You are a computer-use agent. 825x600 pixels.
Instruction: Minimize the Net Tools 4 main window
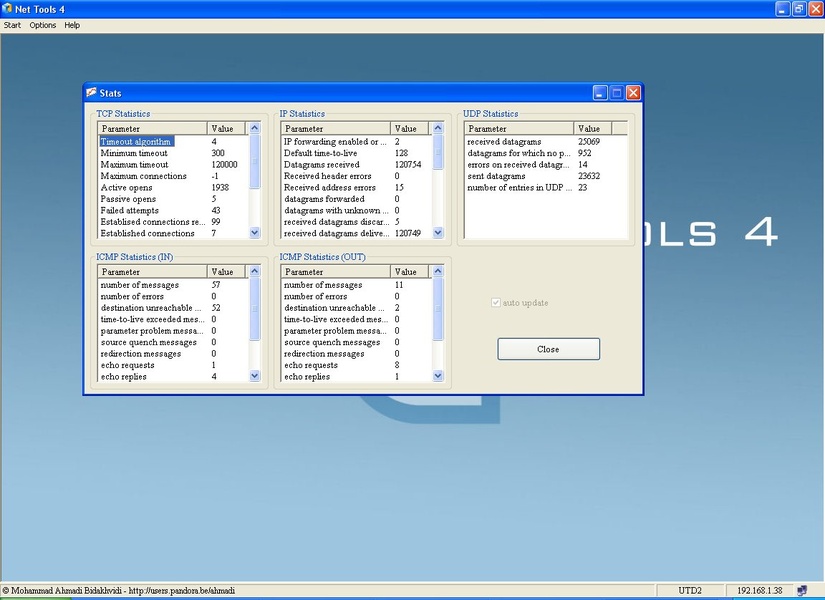(x=783, y=8)
